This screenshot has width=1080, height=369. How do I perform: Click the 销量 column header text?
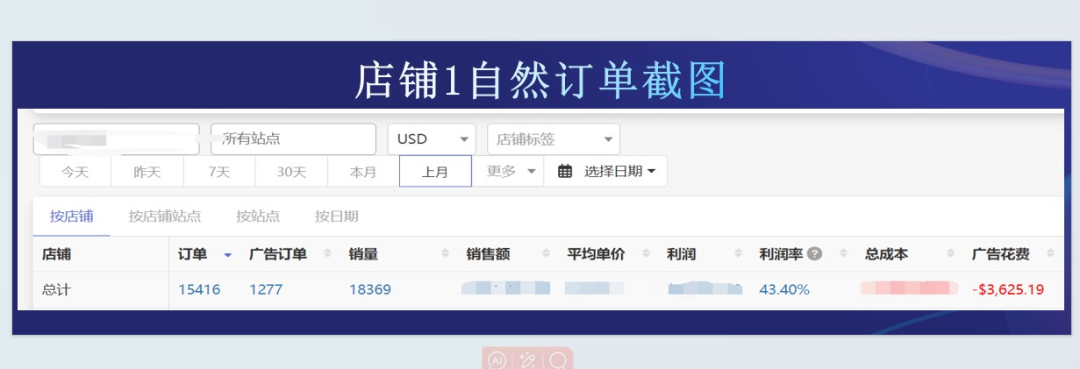coord(363,254)
